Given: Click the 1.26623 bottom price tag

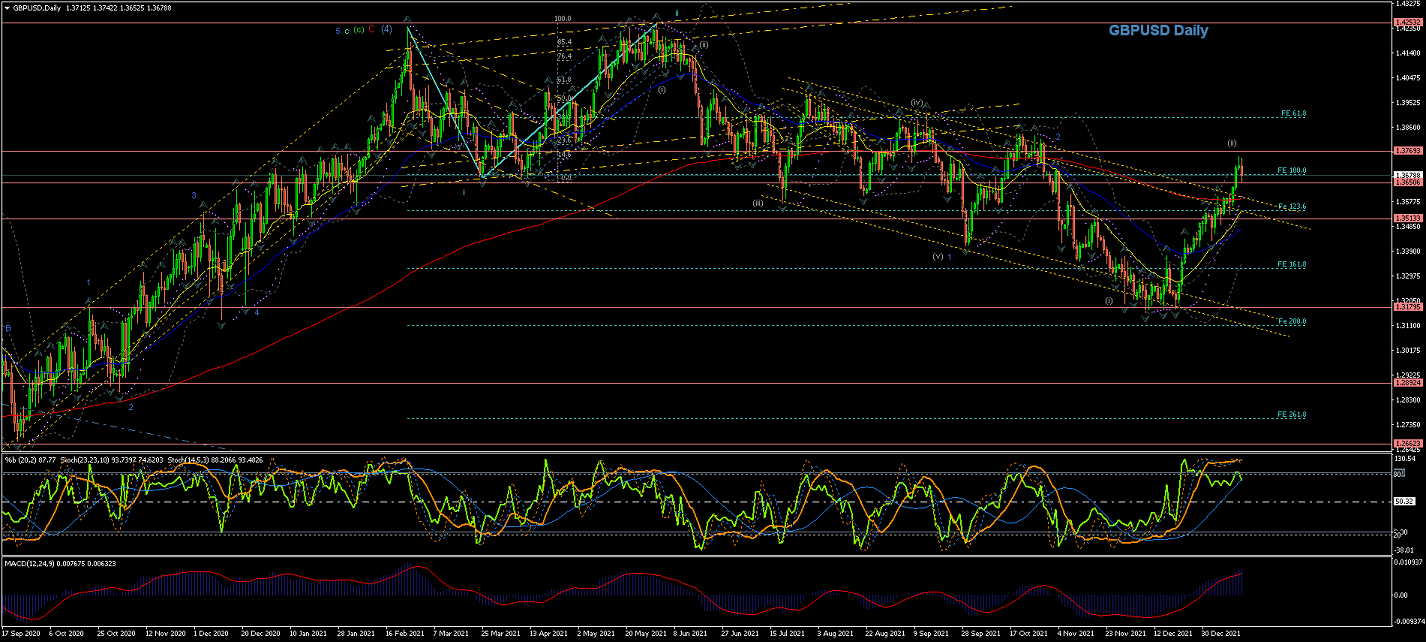Looking at the screenshot, I should point(1407,444).
